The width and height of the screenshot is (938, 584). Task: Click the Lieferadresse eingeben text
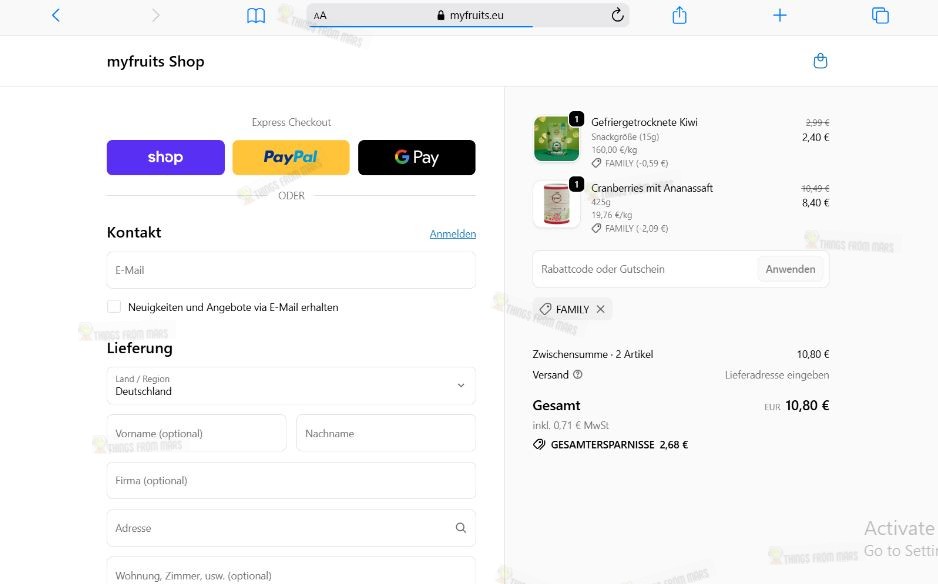tap(777, 375)
